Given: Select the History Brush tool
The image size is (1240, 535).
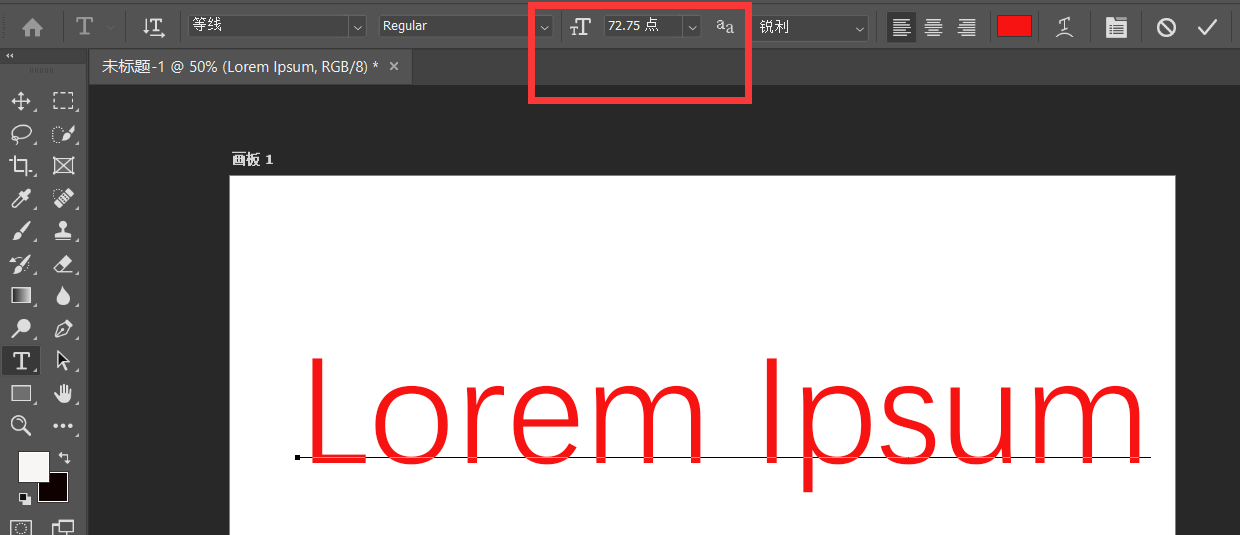Looking at the screenshot, I should [21, 264].
